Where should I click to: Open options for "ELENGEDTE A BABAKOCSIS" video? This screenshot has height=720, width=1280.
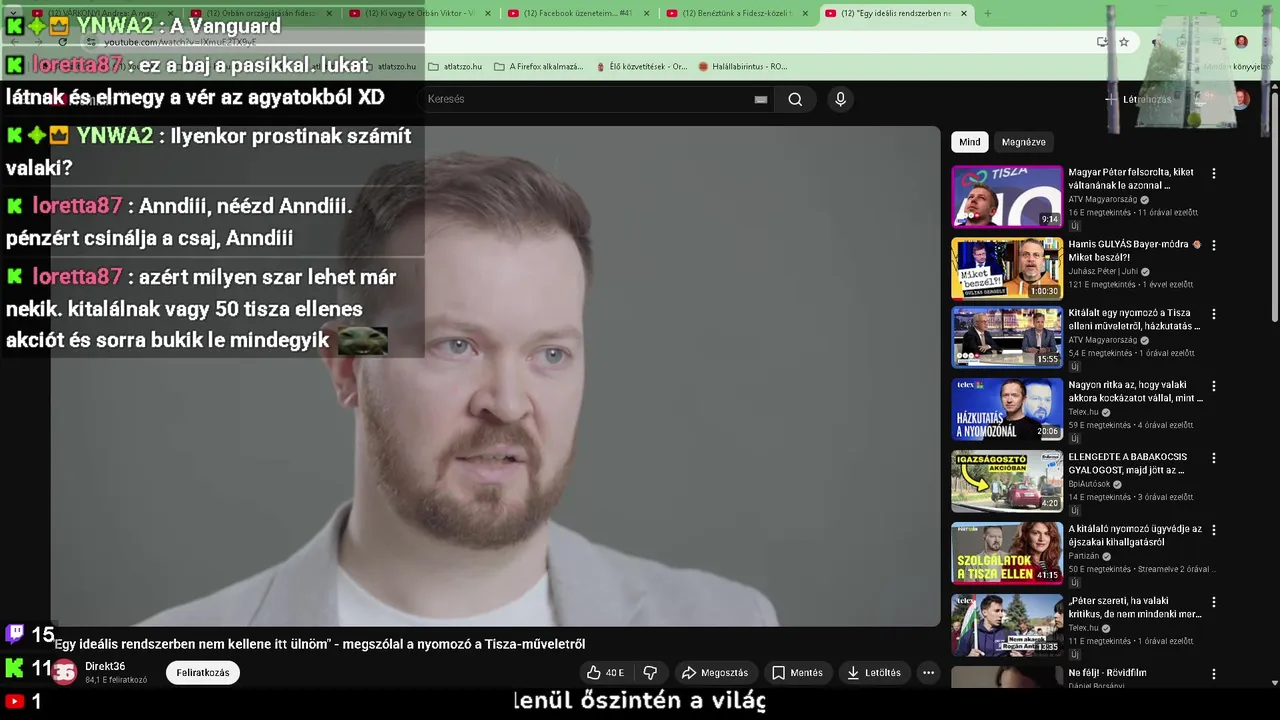[x=1214, y=458]
